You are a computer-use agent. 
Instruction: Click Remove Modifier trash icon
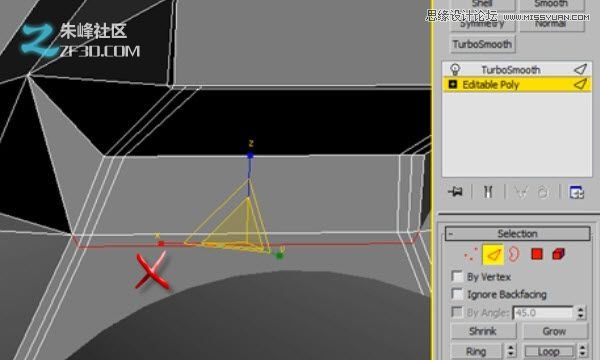(x=544, y=192)
